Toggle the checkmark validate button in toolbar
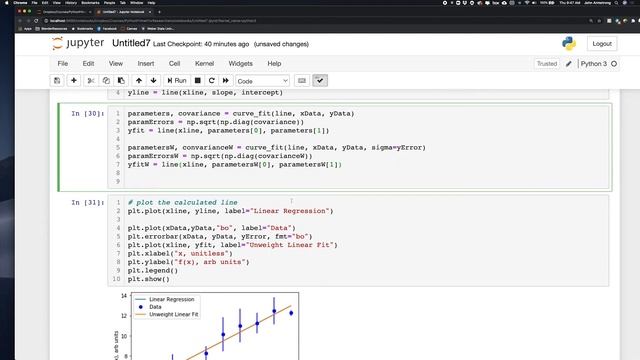The image size is (640, 360). click(320, 81)
